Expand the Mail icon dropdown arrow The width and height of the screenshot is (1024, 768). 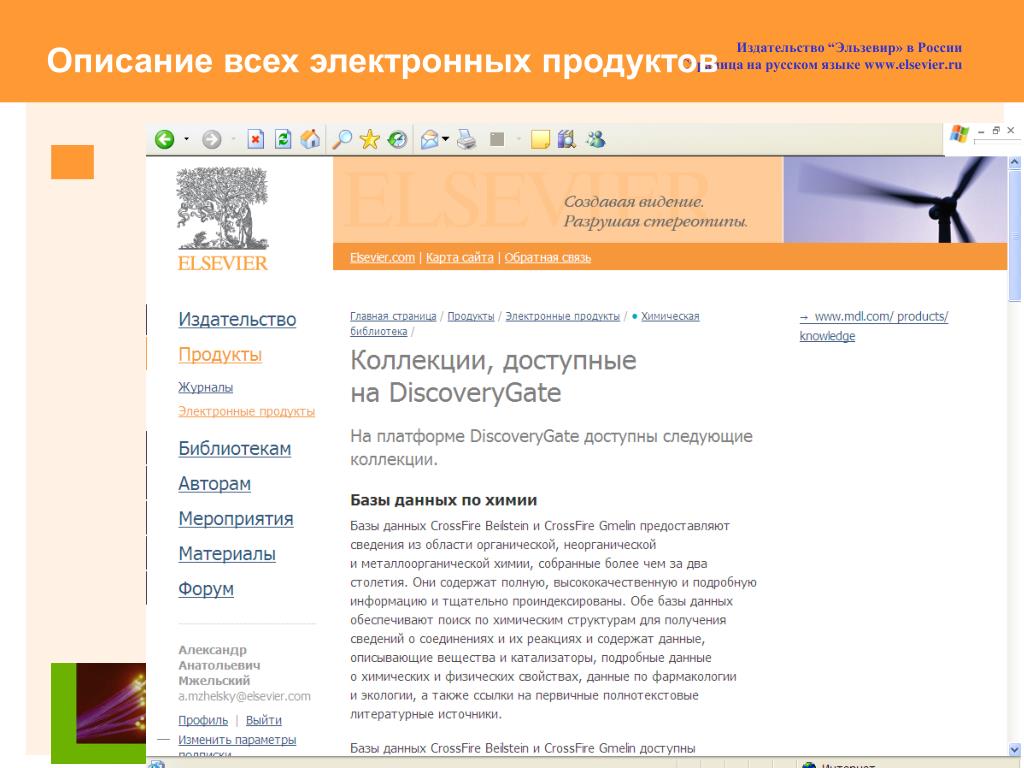pos(445,139)
